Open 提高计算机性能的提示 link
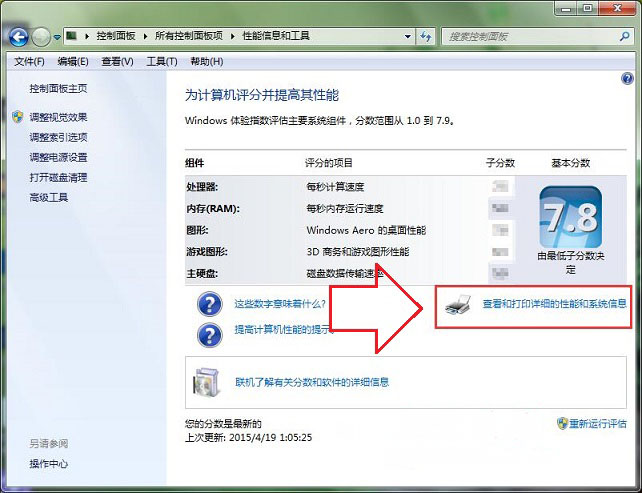The image size is (642, 493). pos(284,329)
